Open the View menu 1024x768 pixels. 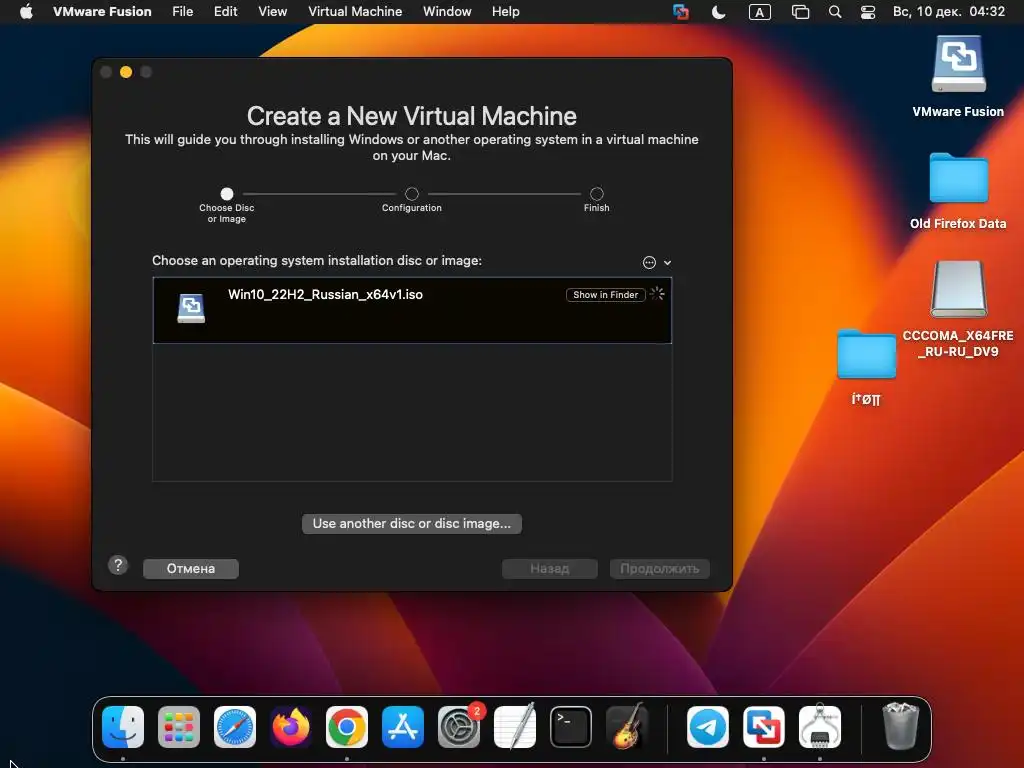coord(272,11)
